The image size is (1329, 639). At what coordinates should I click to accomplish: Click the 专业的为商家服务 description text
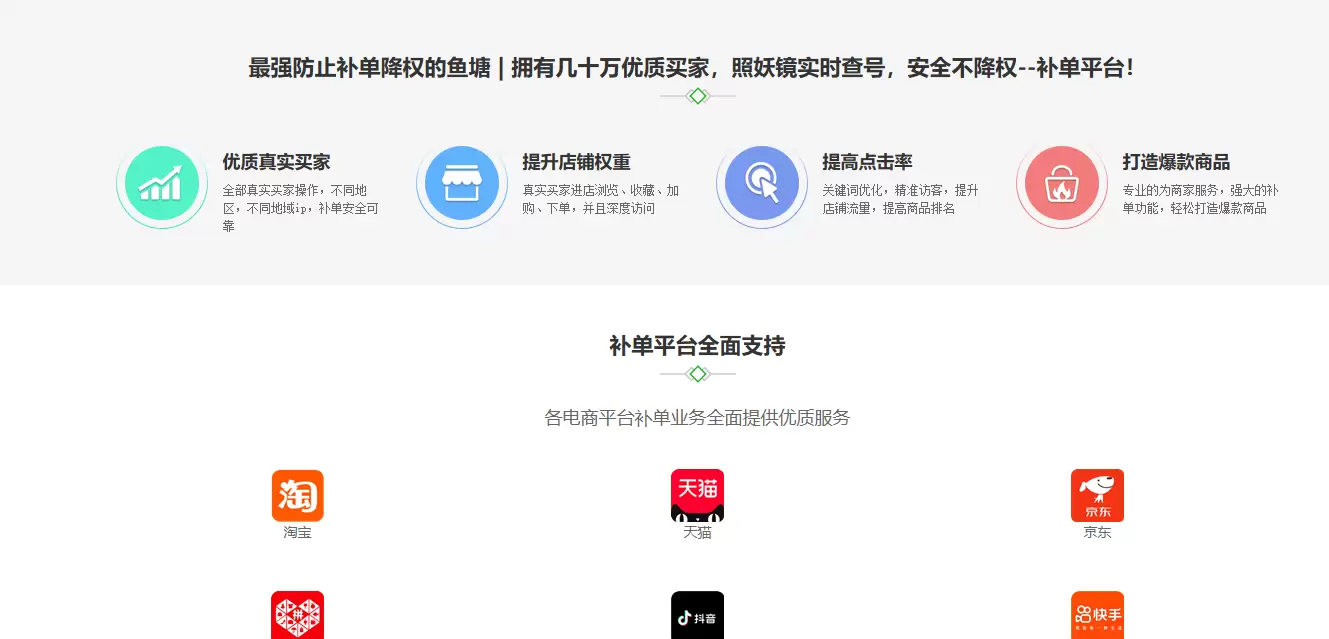pos(1200,199)
